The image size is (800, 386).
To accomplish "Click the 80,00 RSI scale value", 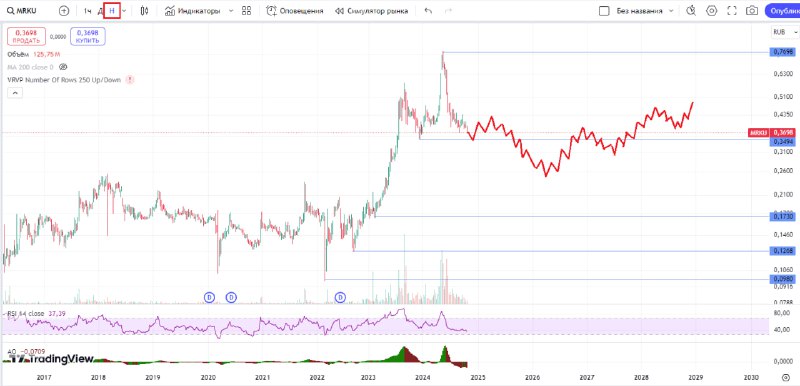I will [x=781, y=313].
